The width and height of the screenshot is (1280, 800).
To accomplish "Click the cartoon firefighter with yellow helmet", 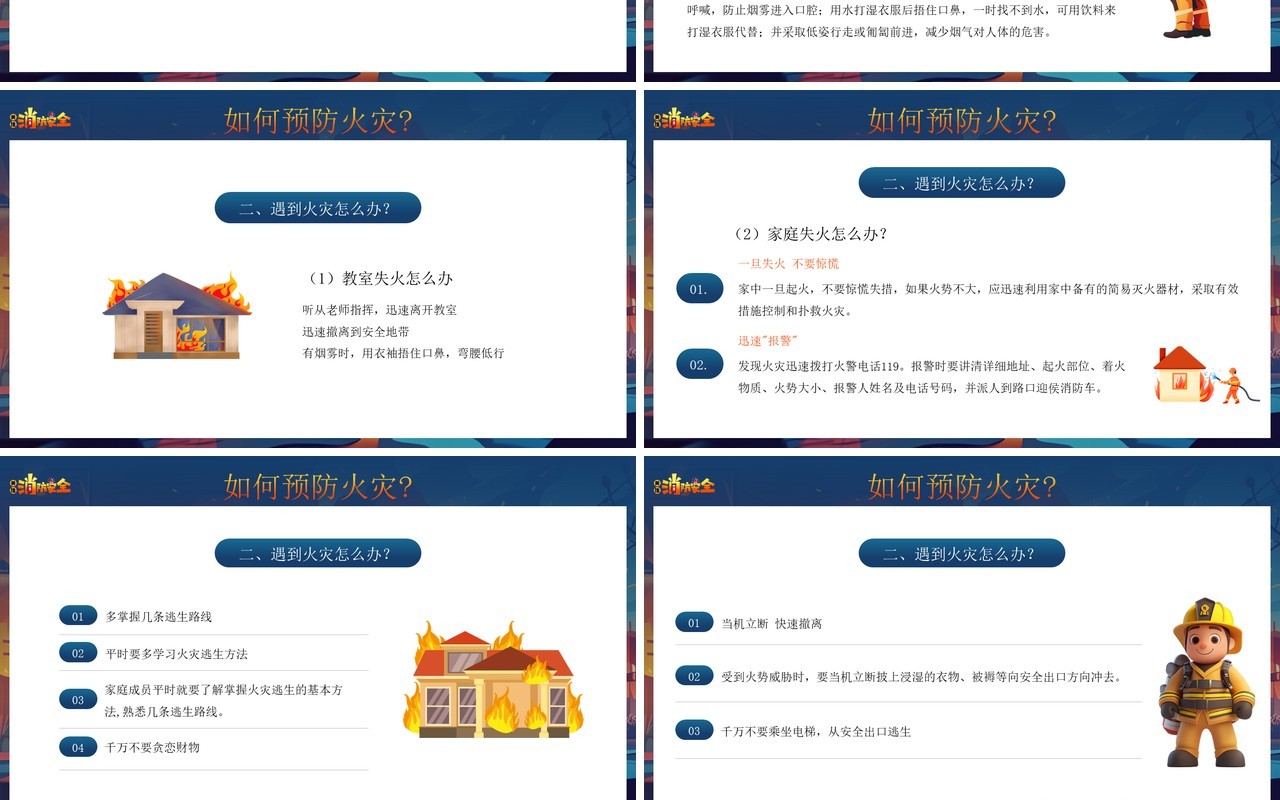I will pyautogui.click(x=1206, y=682).
